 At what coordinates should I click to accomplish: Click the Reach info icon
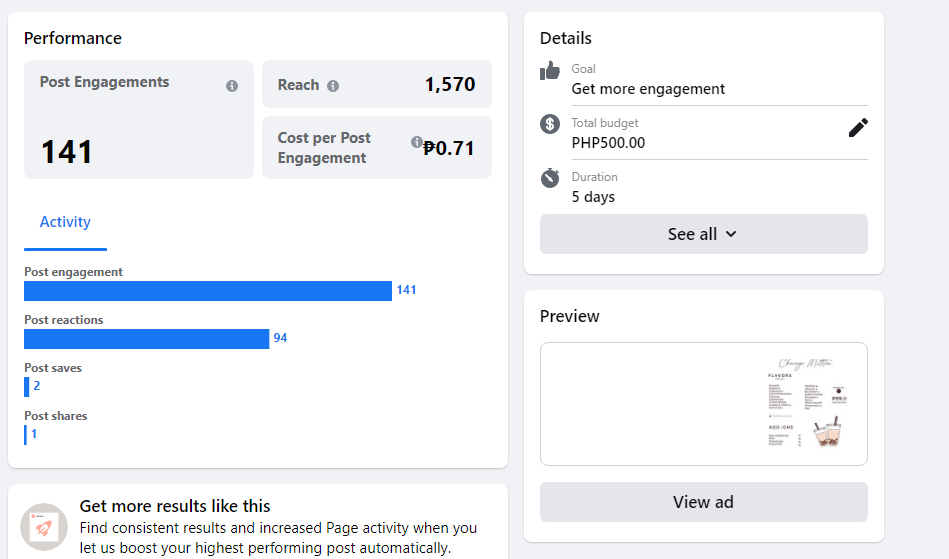coord(333,86)
